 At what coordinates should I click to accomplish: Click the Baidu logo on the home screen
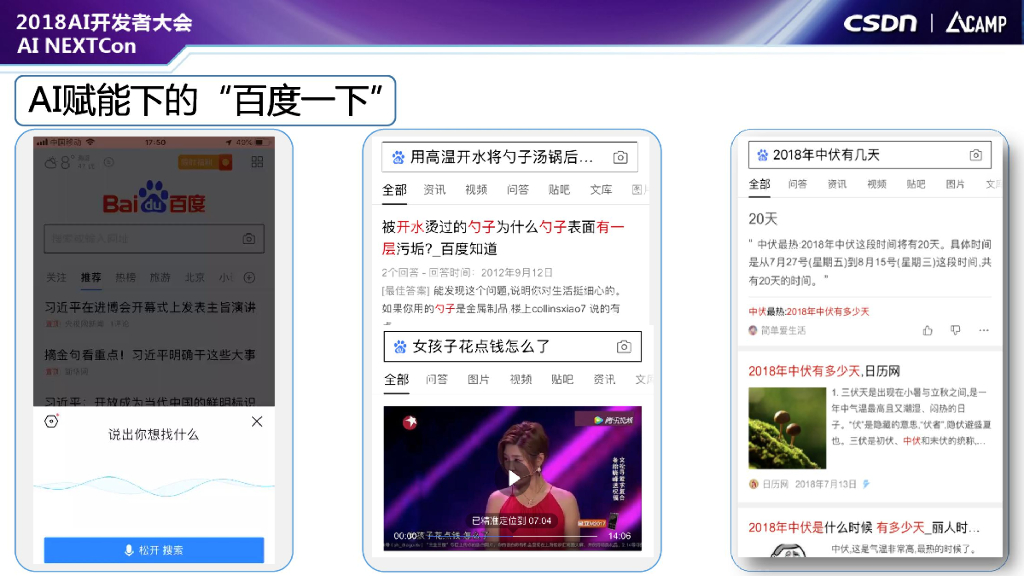(154, 198)
